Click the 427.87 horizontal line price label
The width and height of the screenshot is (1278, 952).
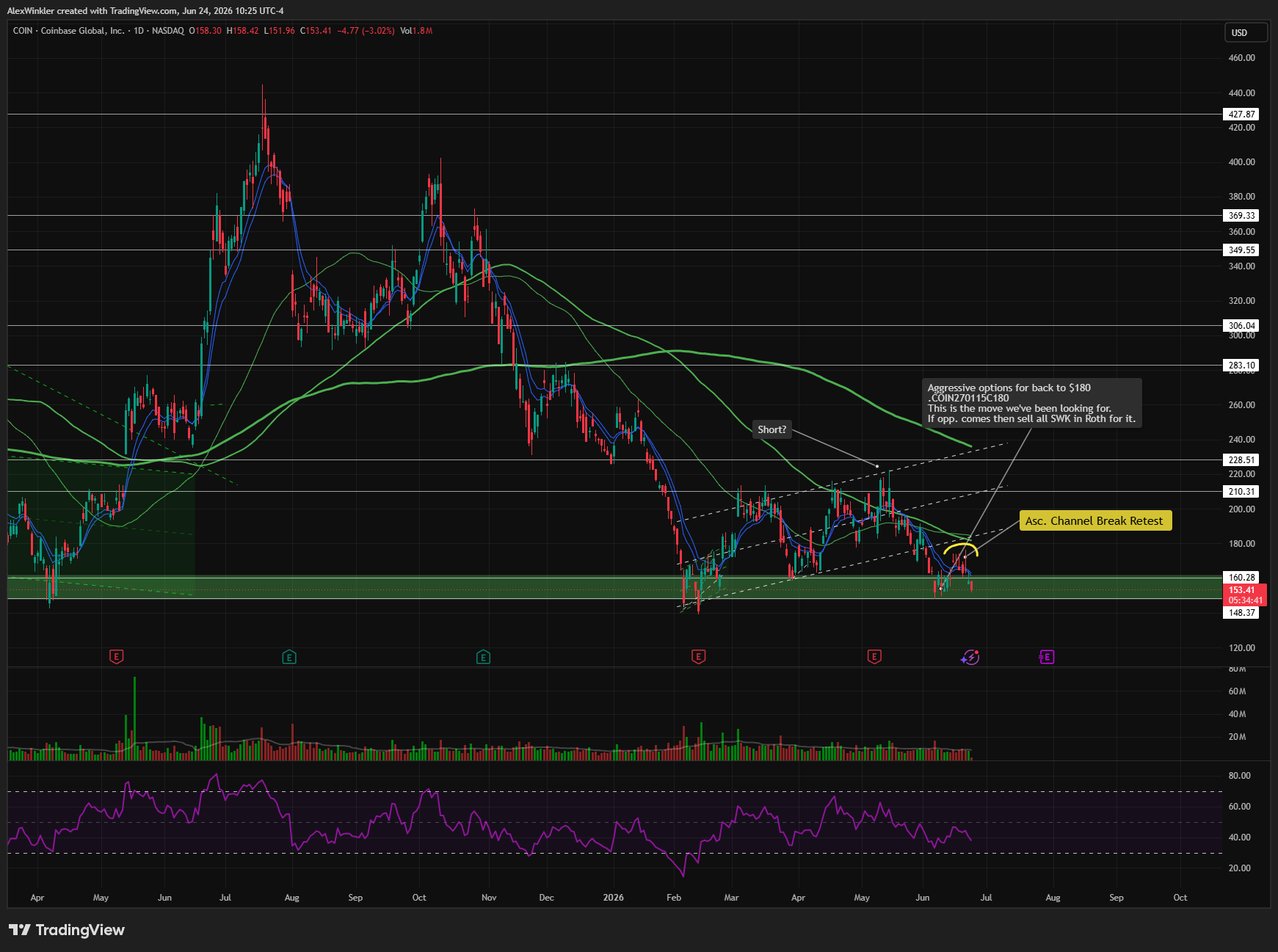[x=1241, y=115]
